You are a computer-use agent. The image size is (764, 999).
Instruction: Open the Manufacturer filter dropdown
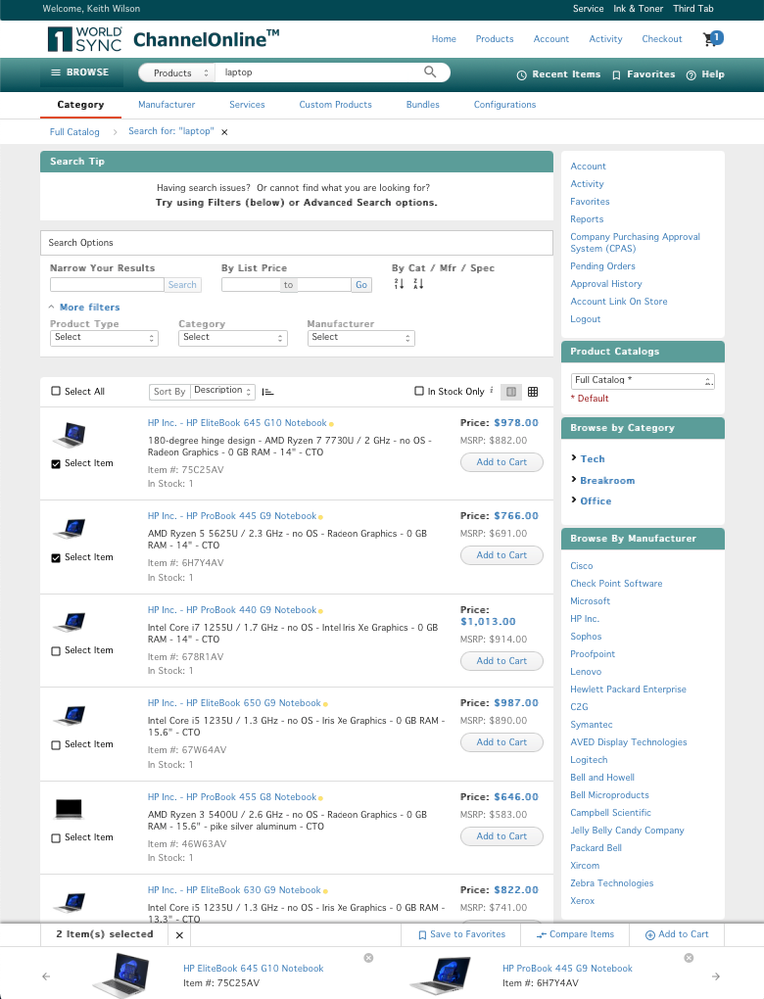coord(361,338)
